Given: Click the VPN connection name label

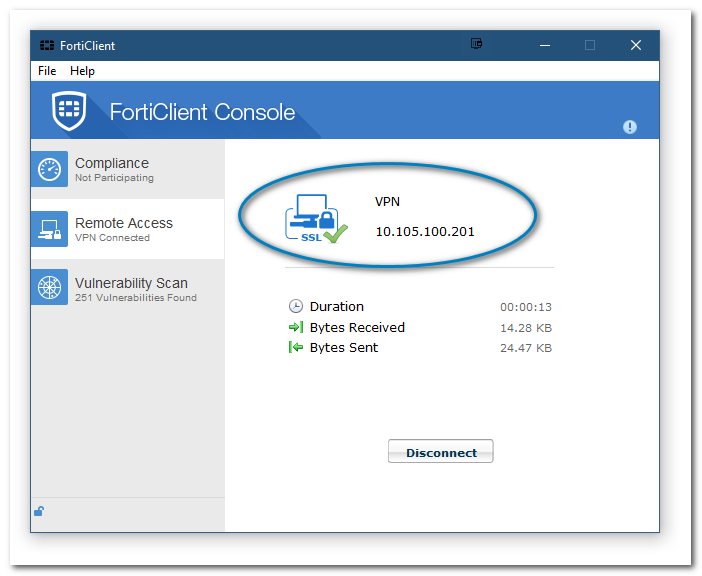Looking at the screenshot, I should point(387,201).
